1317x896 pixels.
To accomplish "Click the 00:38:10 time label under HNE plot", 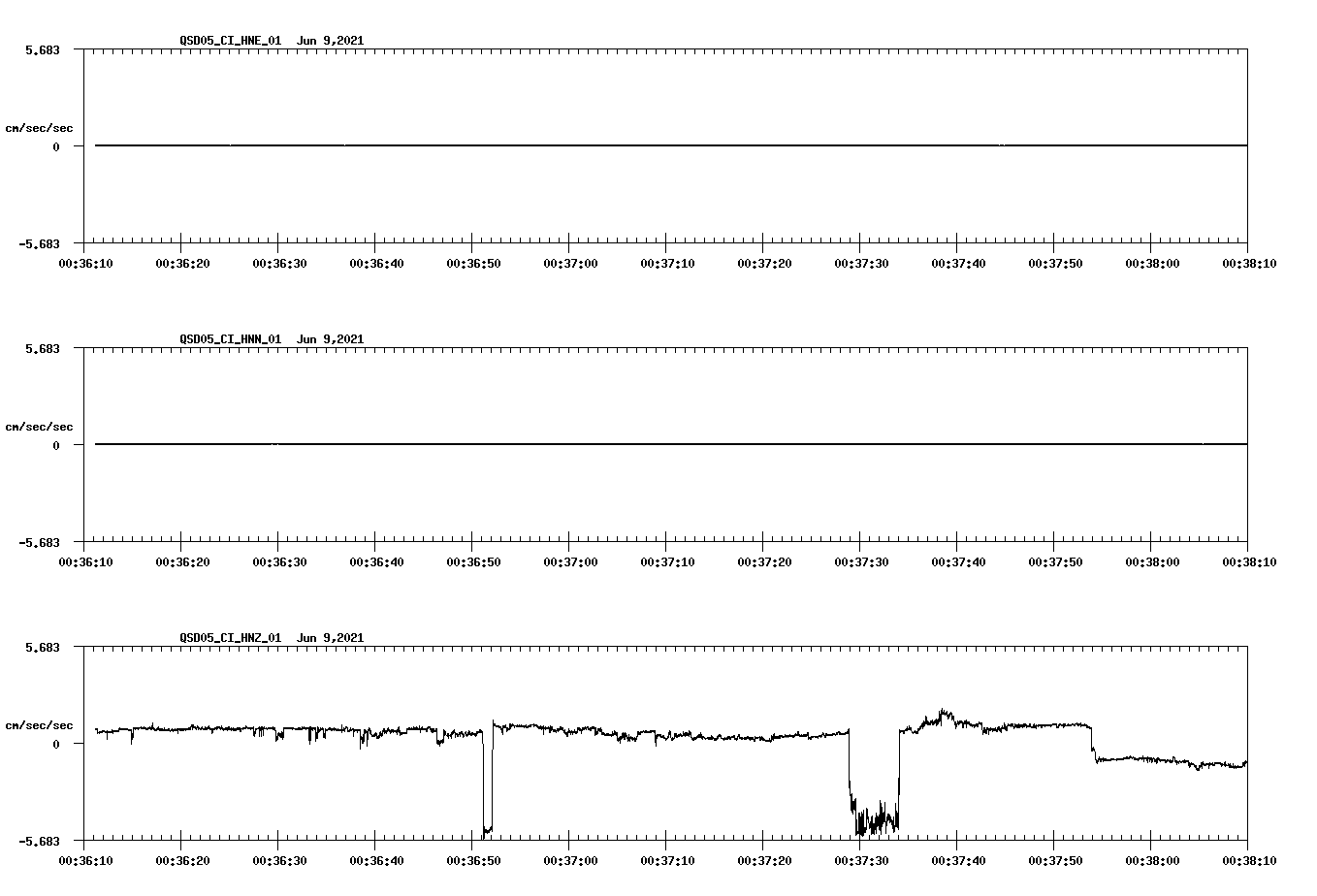I will coord(1249,263).
